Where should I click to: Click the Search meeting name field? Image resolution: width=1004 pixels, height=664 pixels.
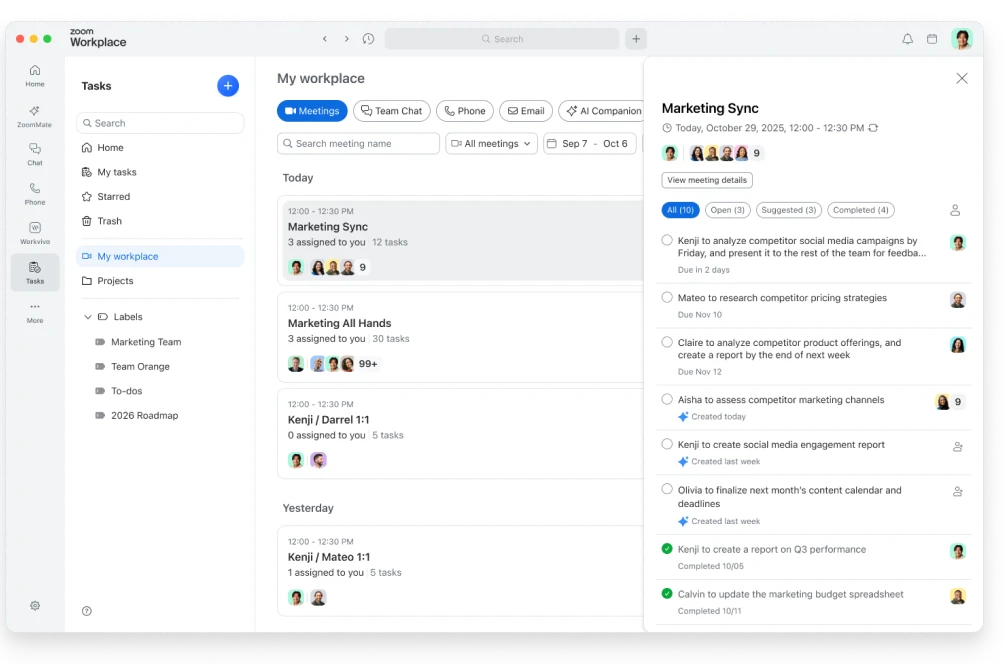click(x=359, y=143)
